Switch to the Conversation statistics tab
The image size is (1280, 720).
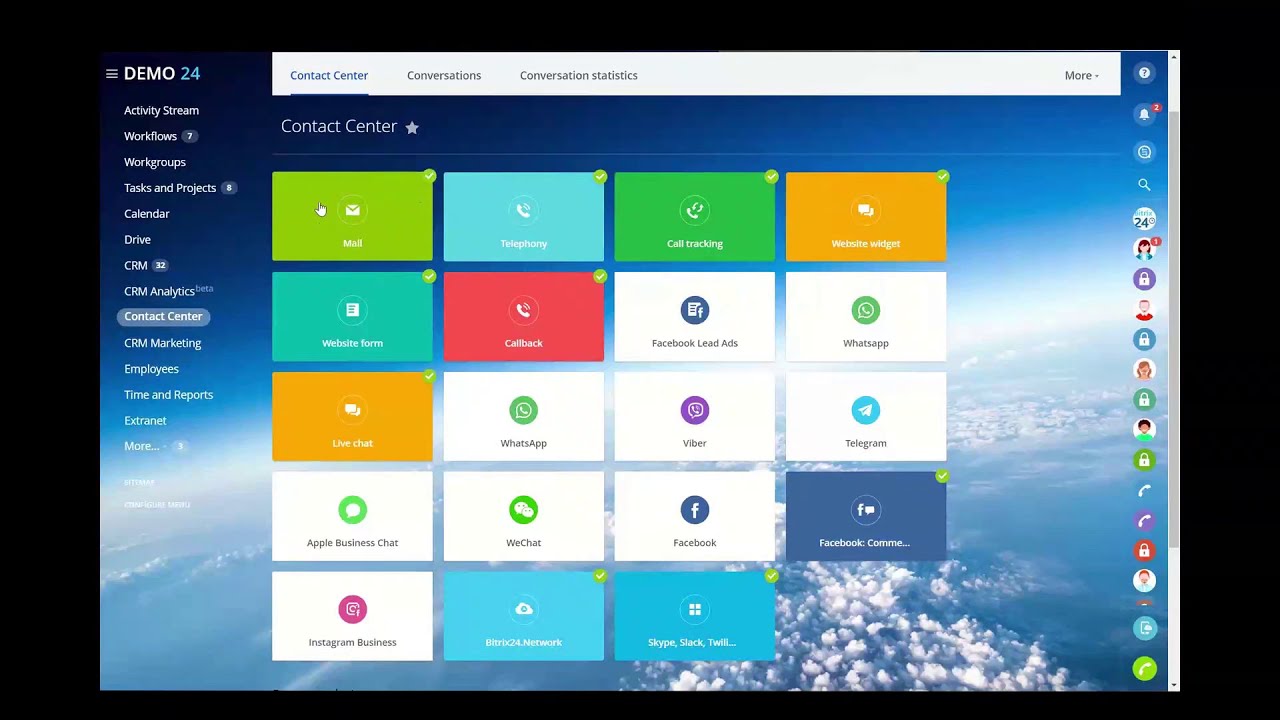coord(578,75)
